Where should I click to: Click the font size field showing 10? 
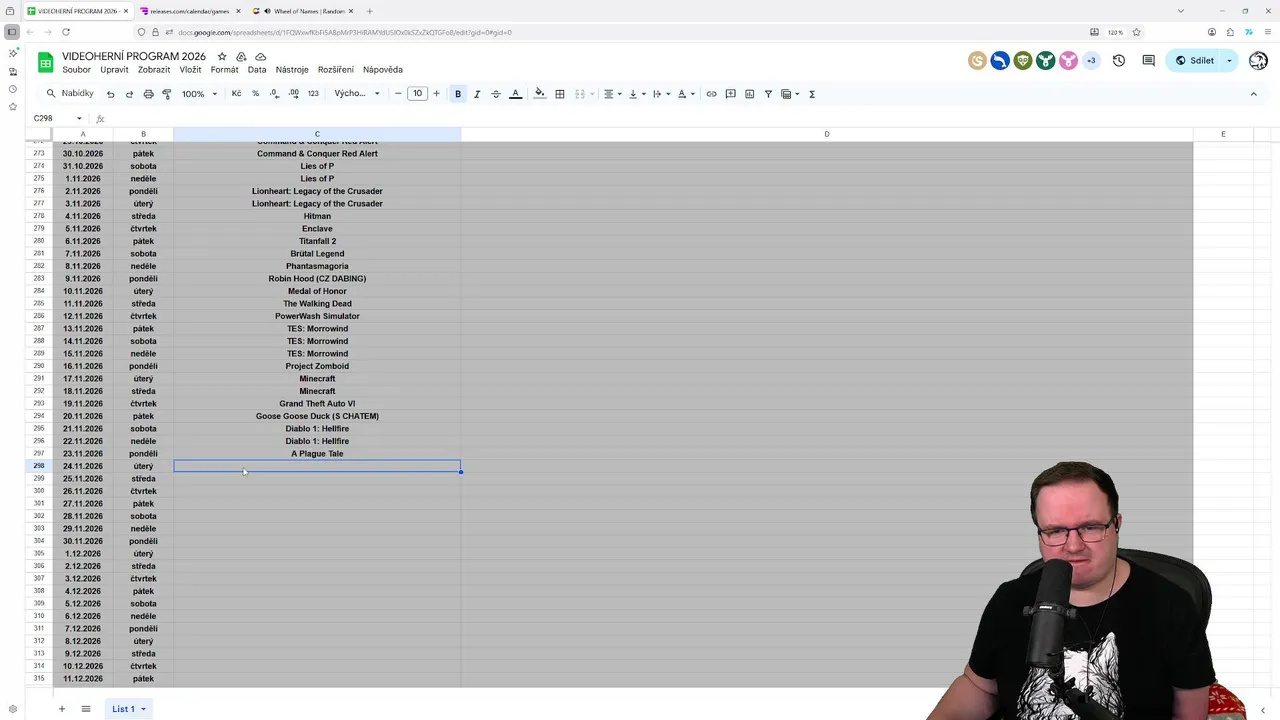(417, 94)
